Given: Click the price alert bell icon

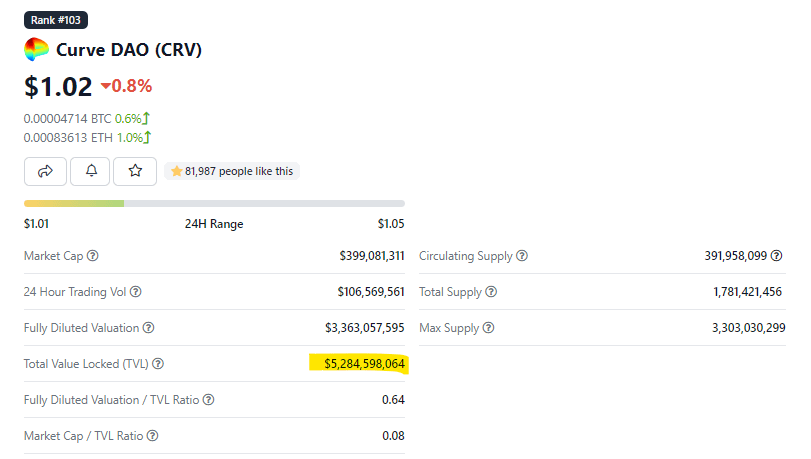Looking at the screenshot, I should click(x=91, y=171).
